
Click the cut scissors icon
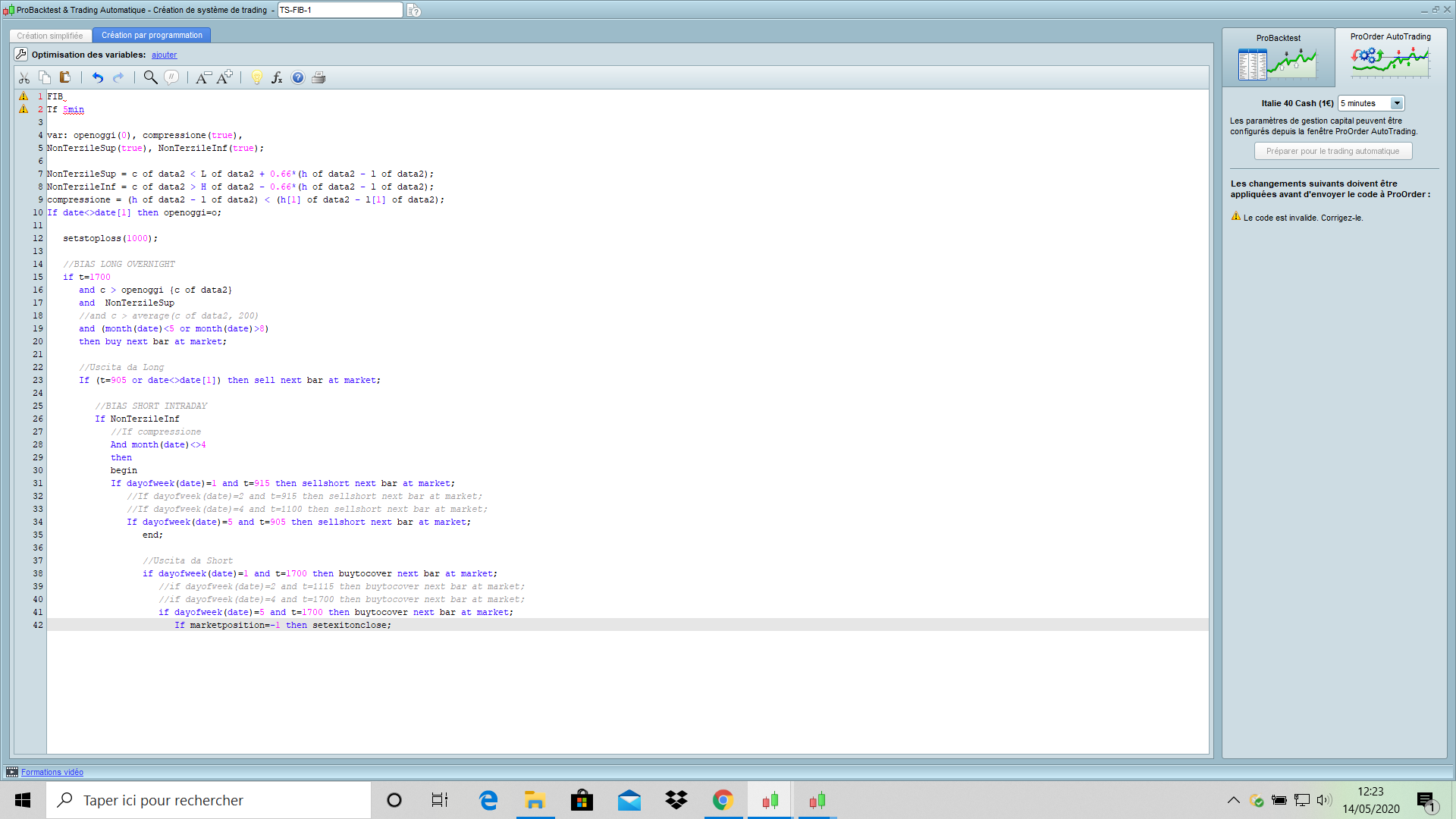click(24, 77)
